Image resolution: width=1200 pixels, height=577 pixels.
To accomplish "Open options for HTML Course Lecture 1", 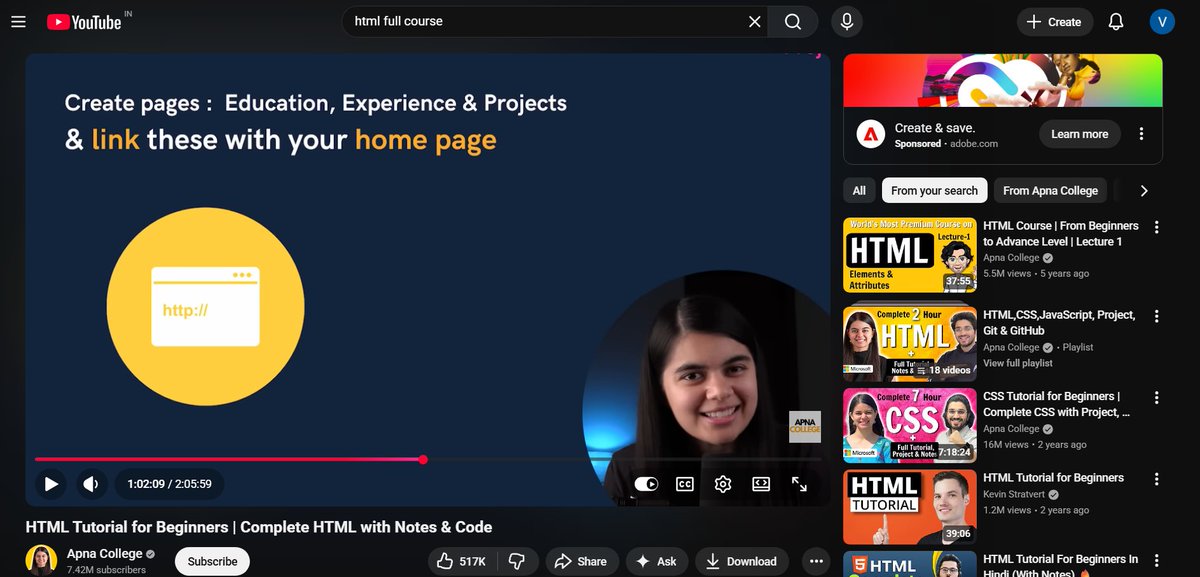I will click(1157, 227).
